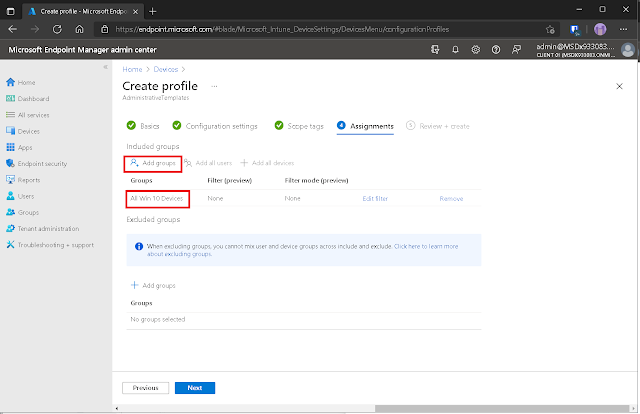Click the browser address bar URL
Image resolution: width=640 pixels, height=414 pixels.
click(282, 29)
